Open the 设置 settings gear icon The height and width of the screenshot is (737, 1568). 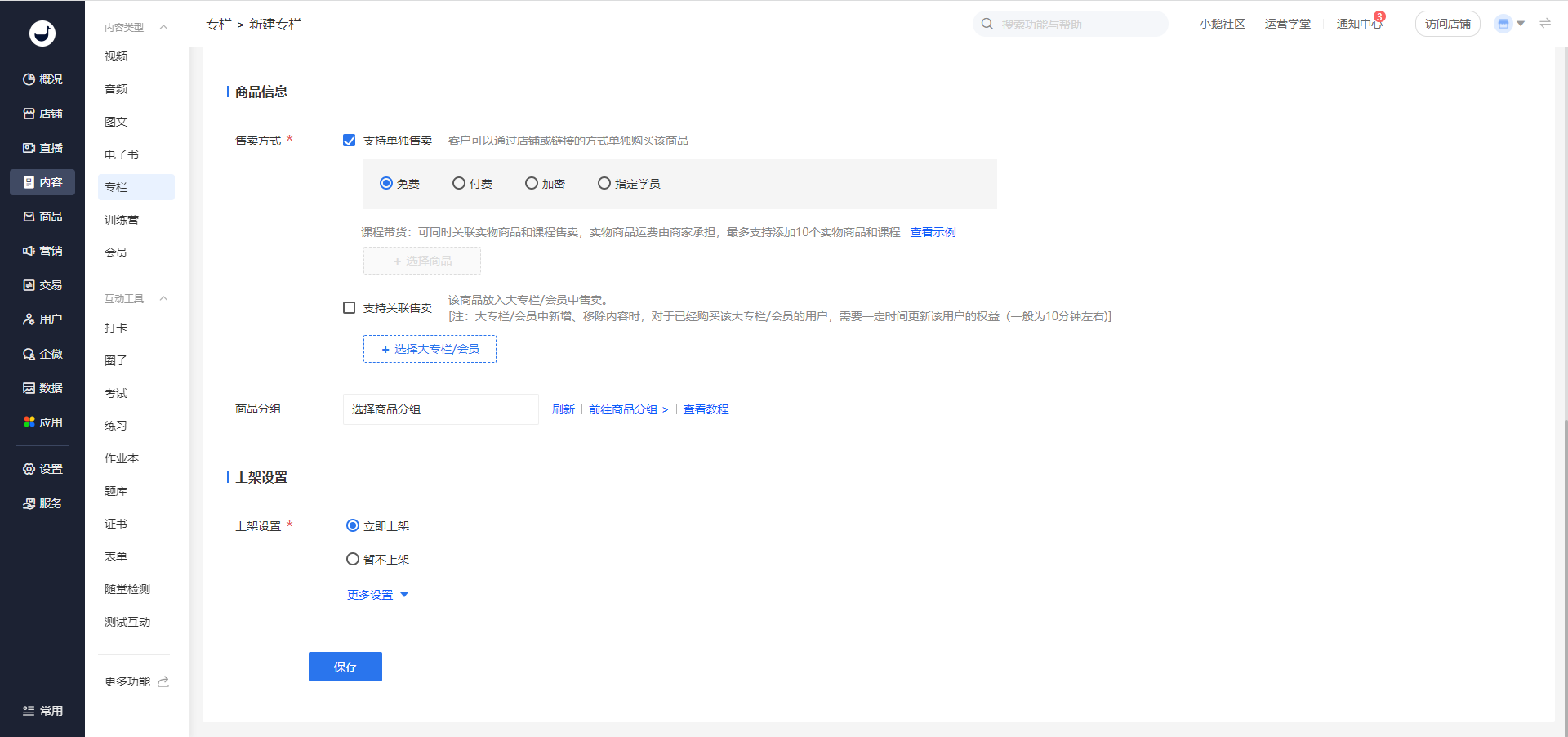(29, 469)
